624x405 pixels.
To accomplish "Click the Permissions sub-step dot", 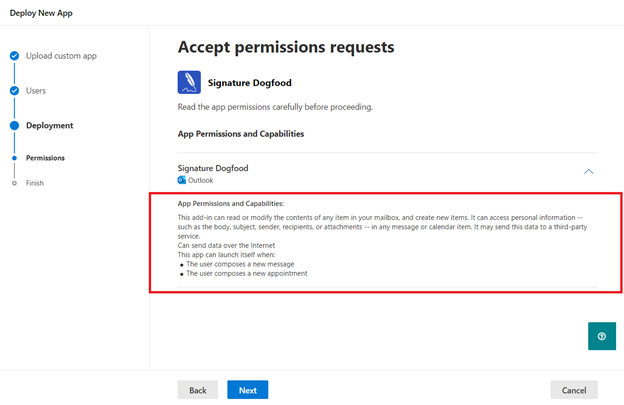I will [14, 158].
